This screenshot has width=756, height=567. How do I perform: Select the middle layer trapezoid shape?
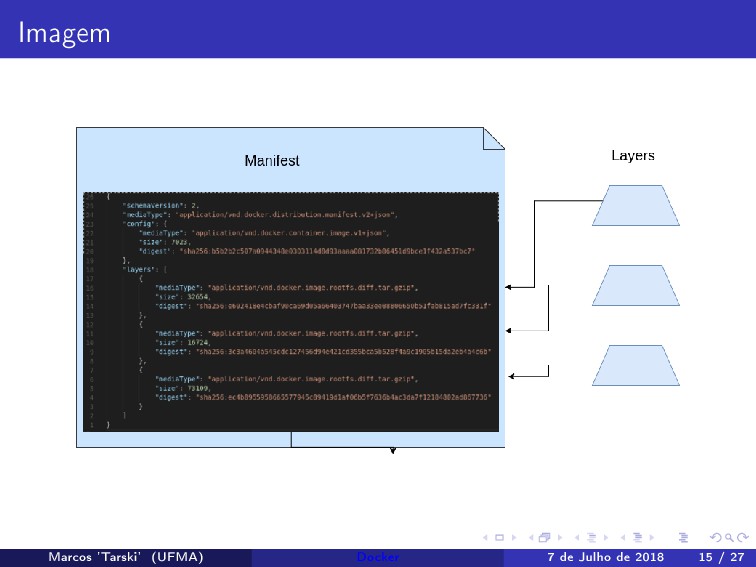pos(635,285)
